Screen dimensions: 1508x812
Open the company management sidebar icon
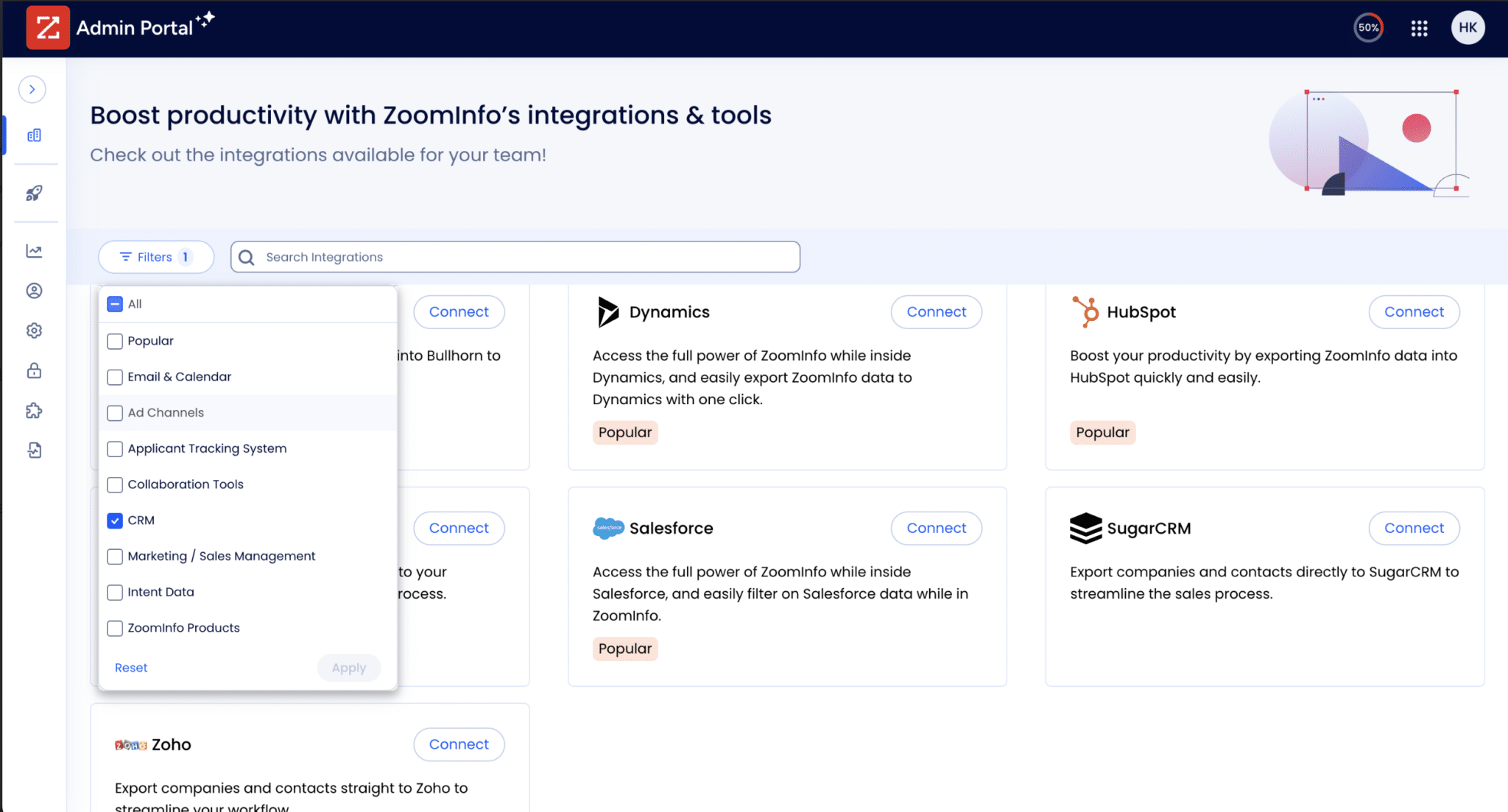tap(33, 135)
